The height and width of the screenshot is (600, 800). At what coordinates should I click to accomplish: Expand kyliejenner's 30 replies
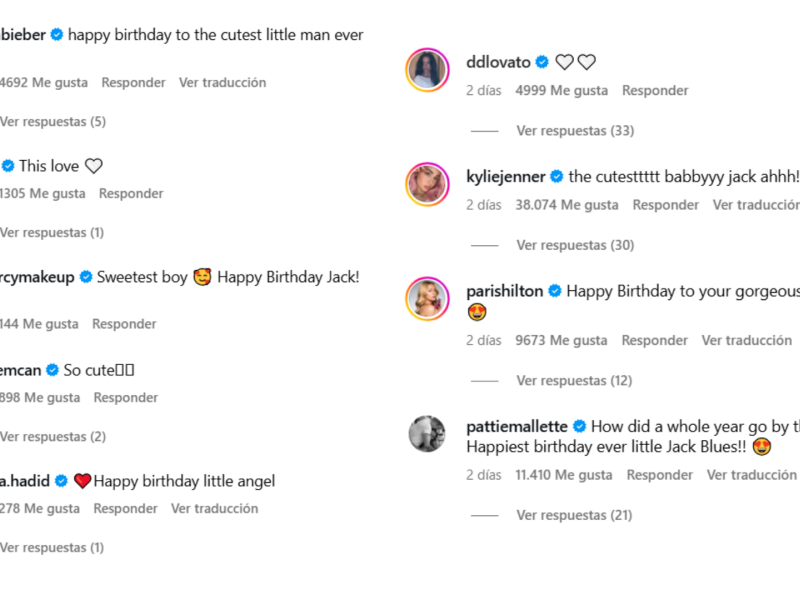click(575, 245)
